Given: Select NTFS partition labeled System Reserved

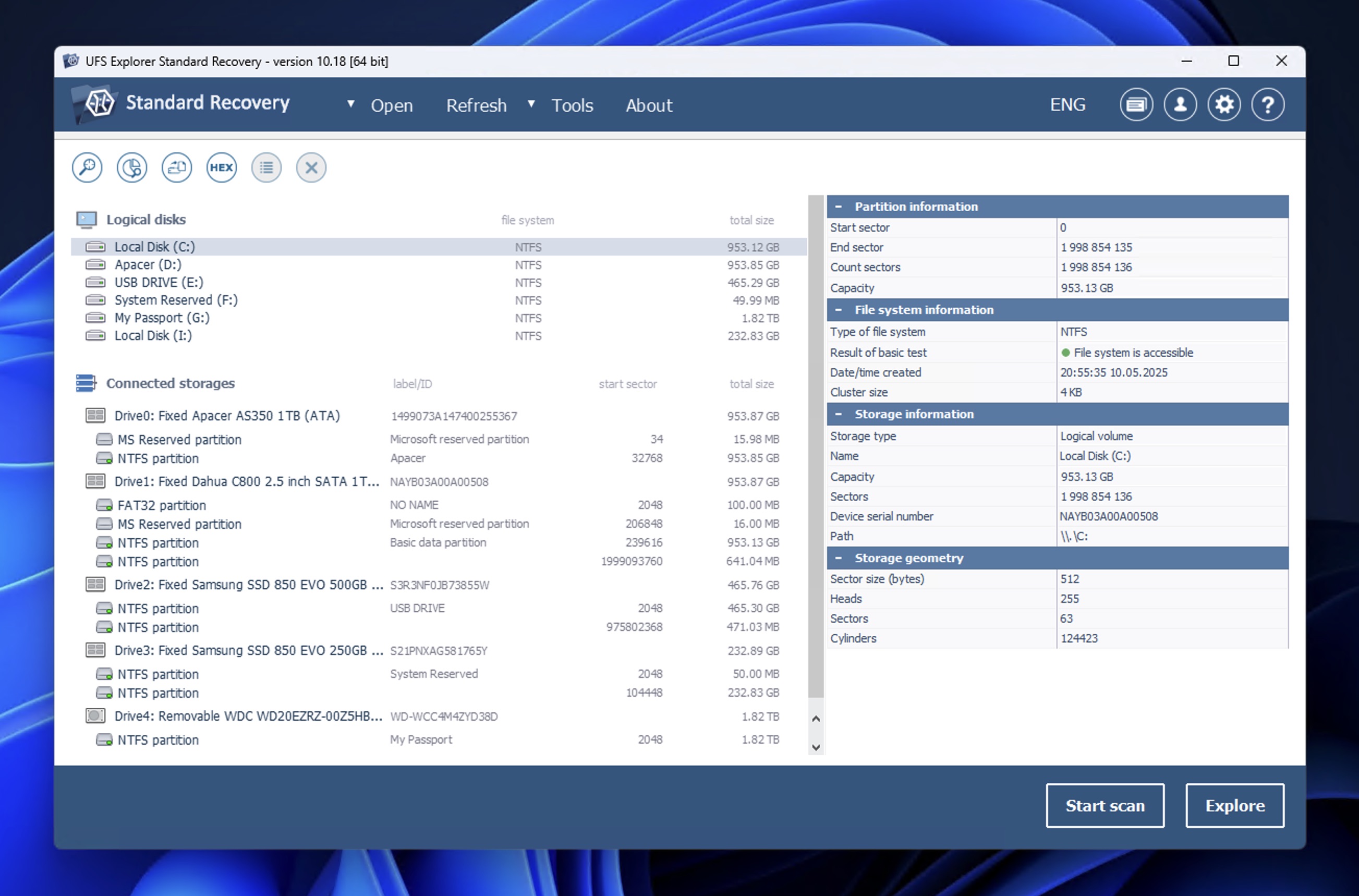Looking at the screenshot, I should coord(439,674).
